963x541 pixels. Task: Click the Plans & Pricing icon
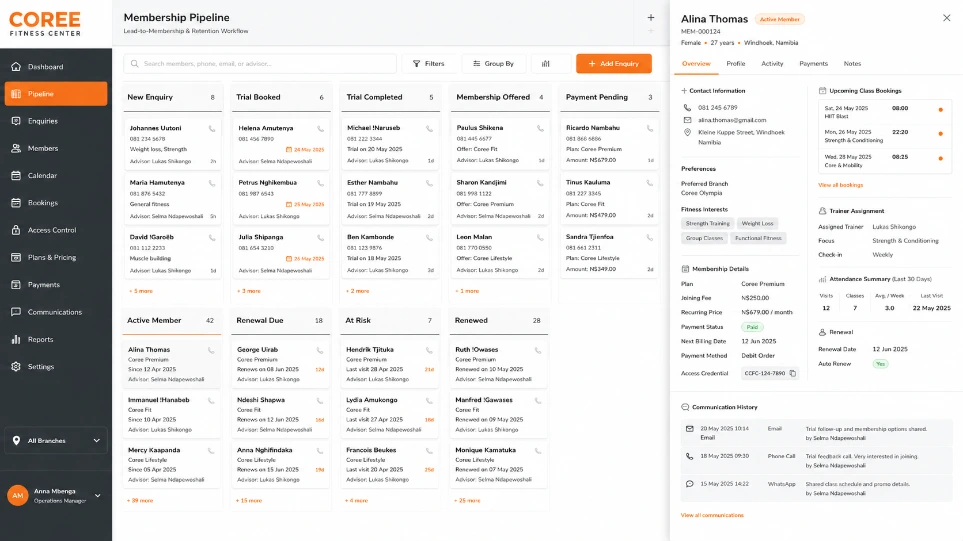point(16,257)
